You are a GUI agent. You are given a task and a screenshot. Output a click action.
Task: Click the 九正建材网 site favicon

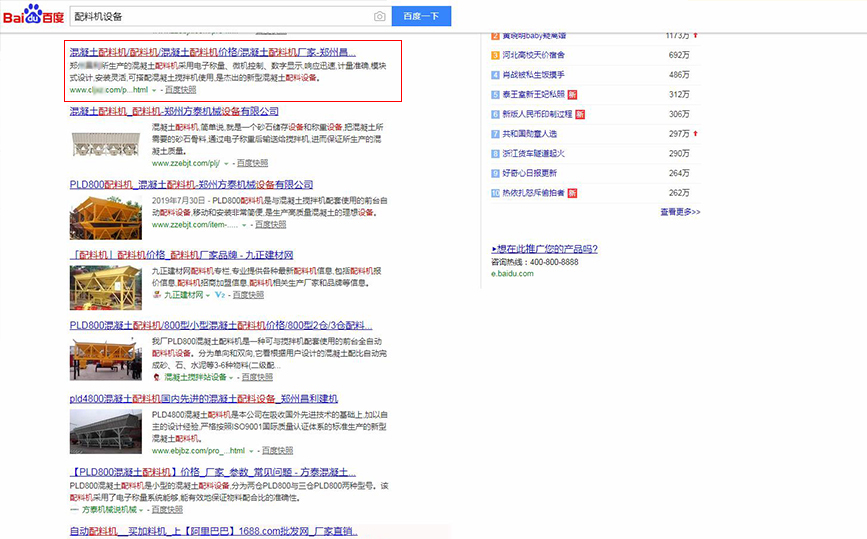157,295
